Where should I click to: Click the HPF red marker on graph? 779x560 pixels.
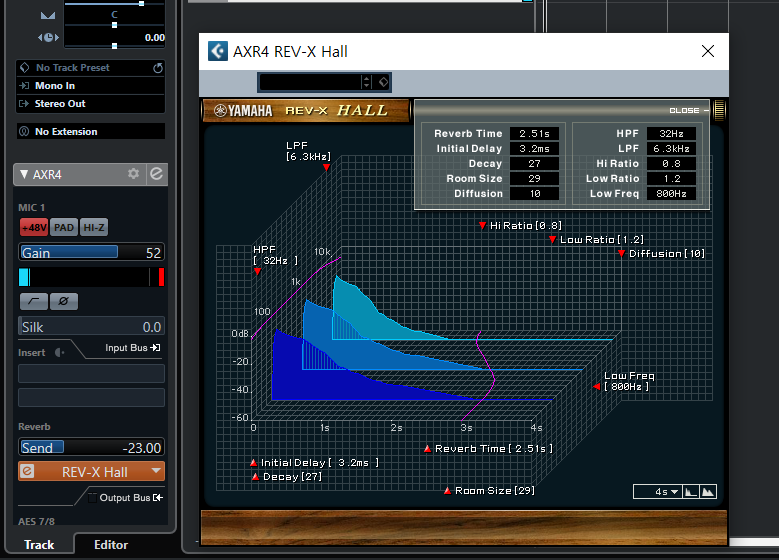[257, 271]
